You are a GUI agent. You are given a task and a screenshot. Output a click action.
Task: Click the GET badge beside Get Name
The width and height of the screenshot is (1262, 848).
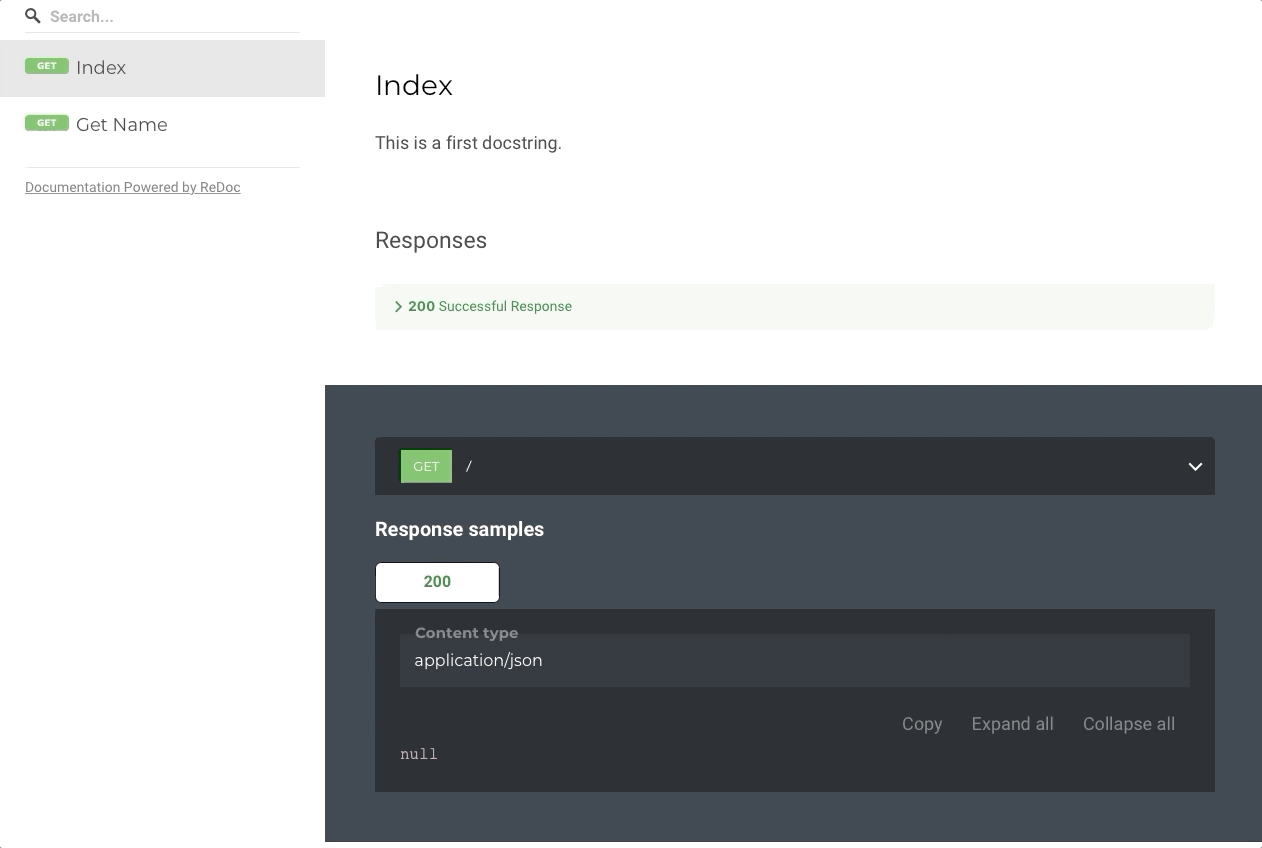pyautogui.click(x=47, y=123)
